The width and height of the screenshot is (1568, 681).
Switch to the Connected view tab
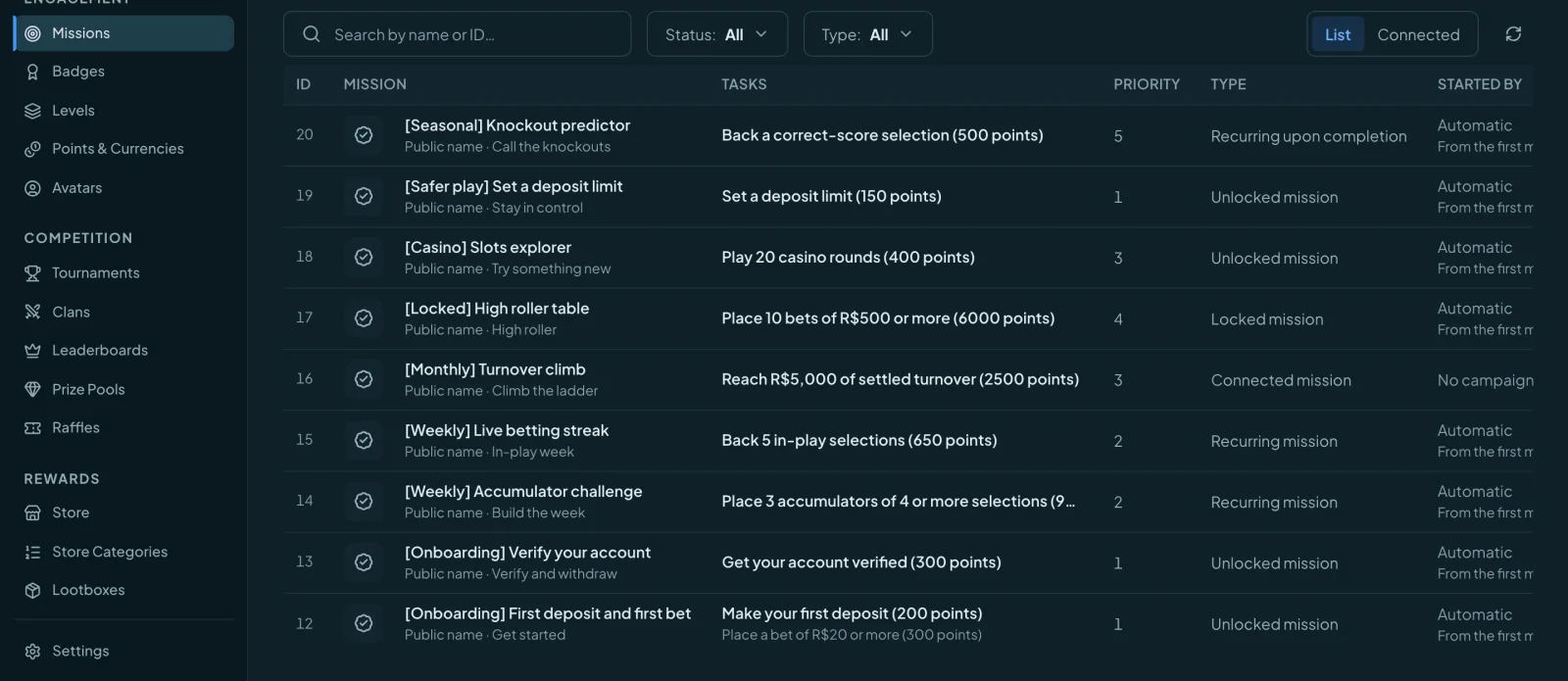point(1418,34)
